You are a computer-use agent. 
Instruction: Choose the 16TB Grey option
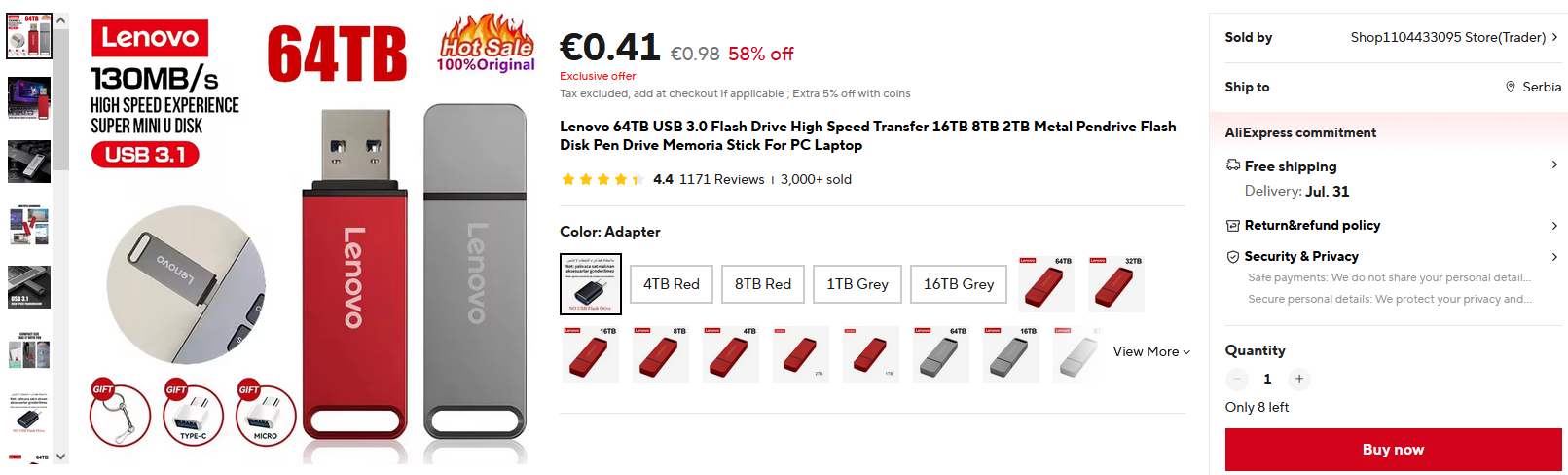[959, 284]
